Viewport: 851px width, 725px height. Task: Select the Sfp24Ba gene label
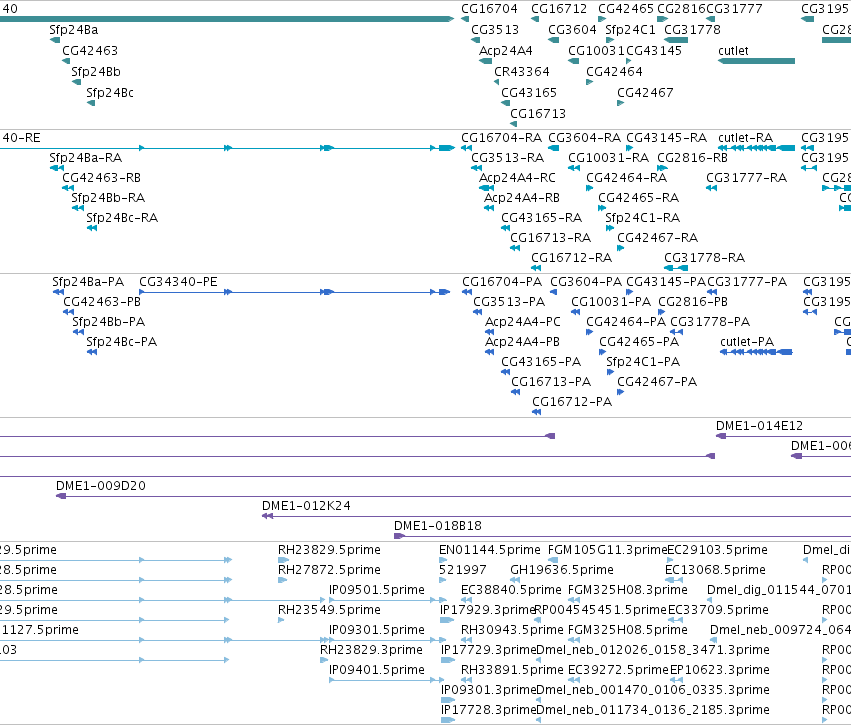coord(73,30)
